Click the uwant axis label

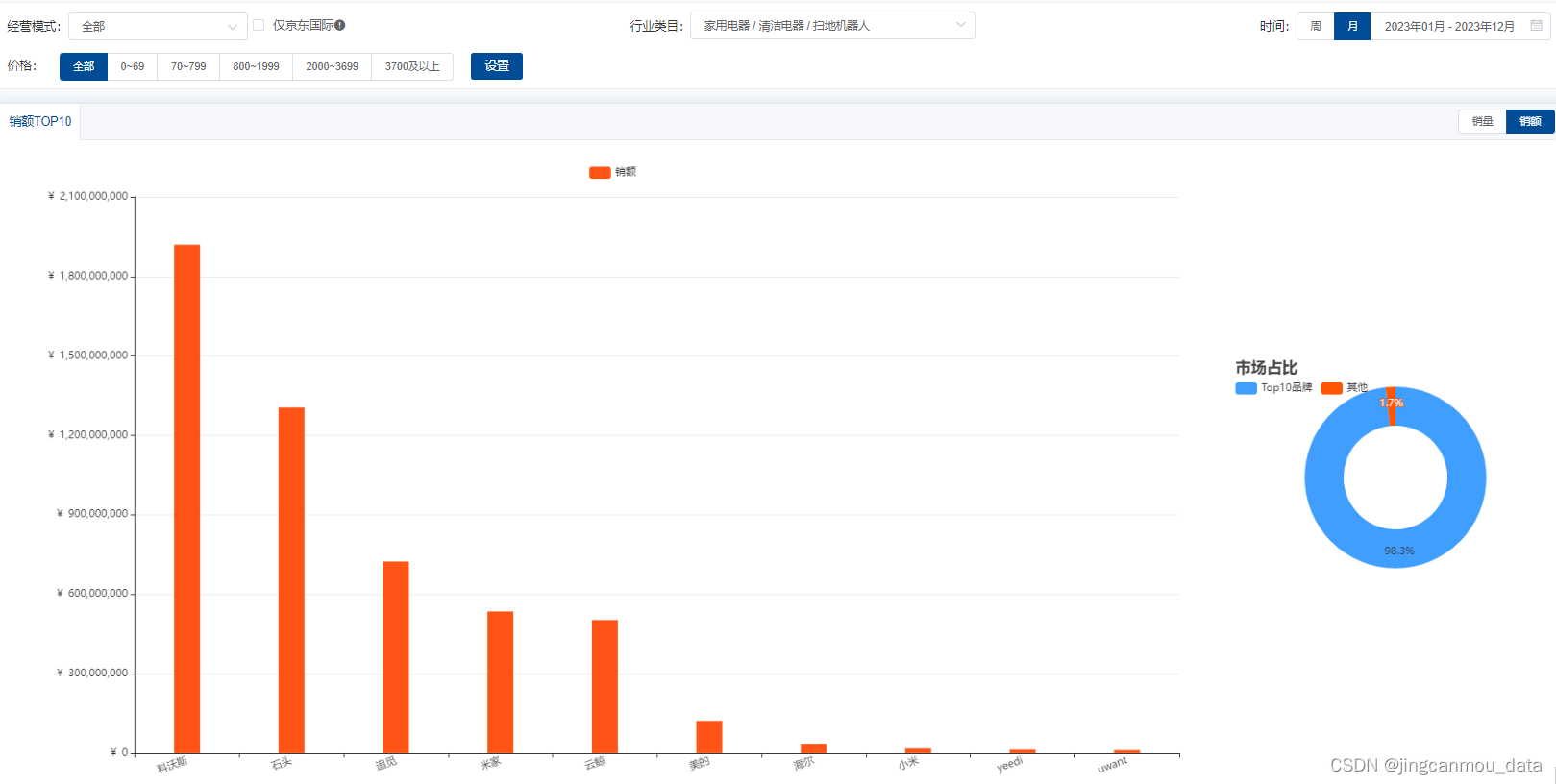coord(1112,765)
